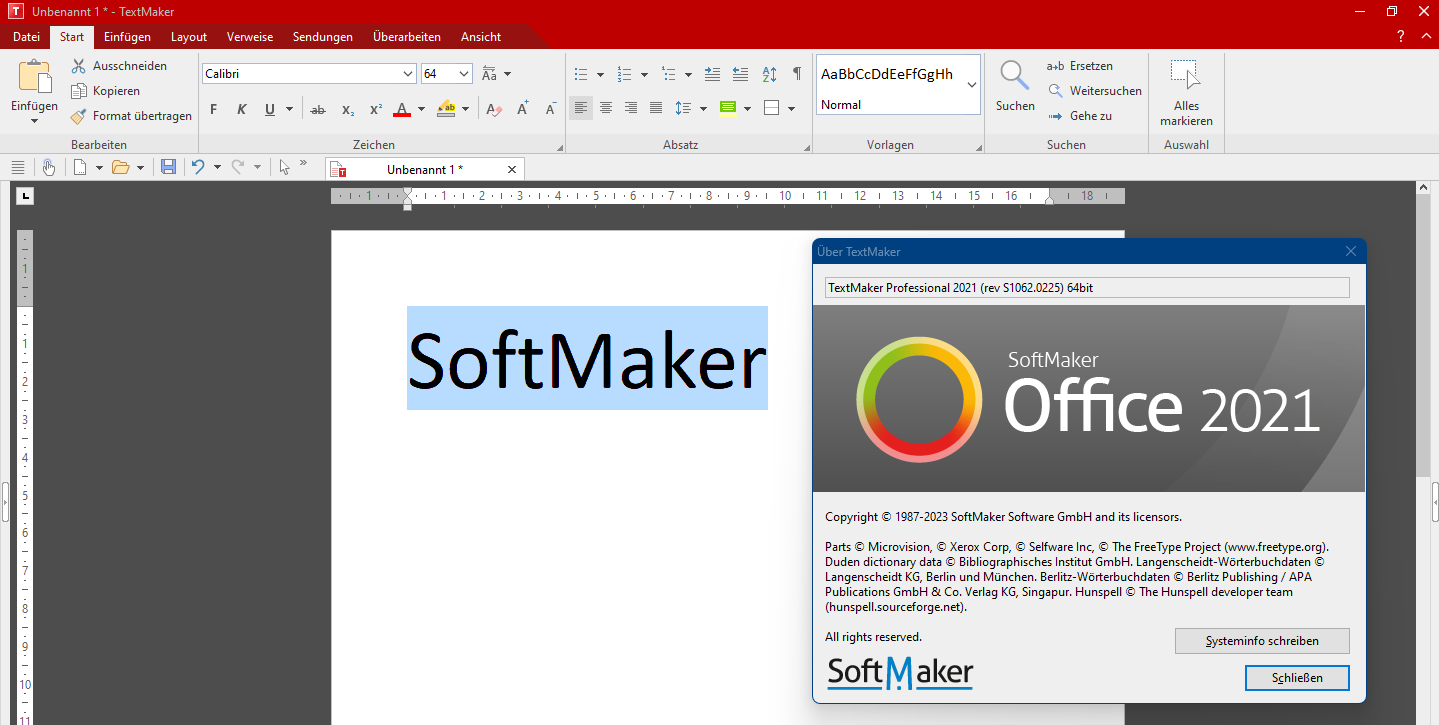Click the greyed-out redo arrow
Image resolution: width=1439 pixels, height=725 pixels.
coord(238,167)
